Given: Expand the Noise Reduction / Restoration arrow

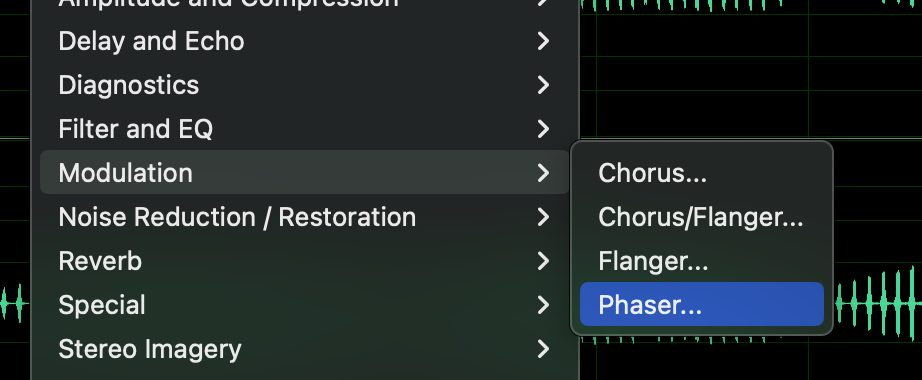Looking at the screenshot, I should (x=543, y=217).
